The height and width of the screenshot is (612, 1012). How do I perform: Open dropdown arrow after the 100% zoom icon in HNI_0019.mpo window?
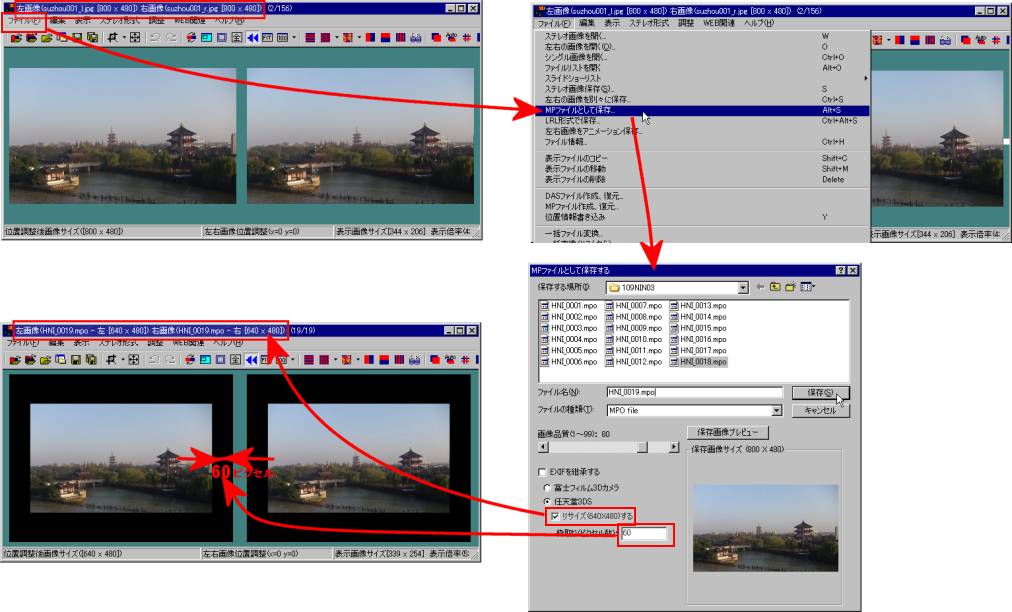click(292, 360)
